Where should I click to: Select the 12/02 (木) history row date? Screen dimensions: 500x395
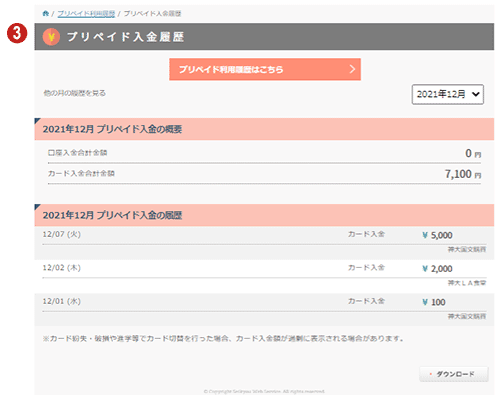62,268
